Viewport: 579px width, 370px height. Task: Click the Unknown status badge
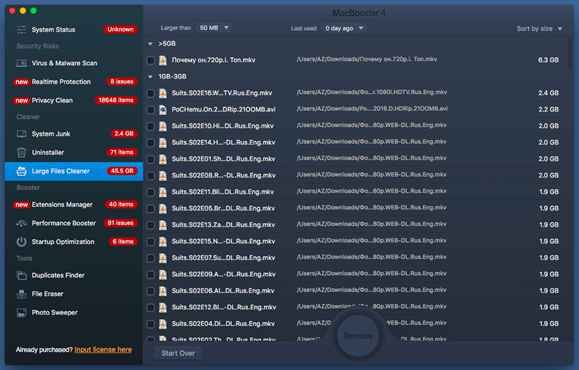coord(120,30)
